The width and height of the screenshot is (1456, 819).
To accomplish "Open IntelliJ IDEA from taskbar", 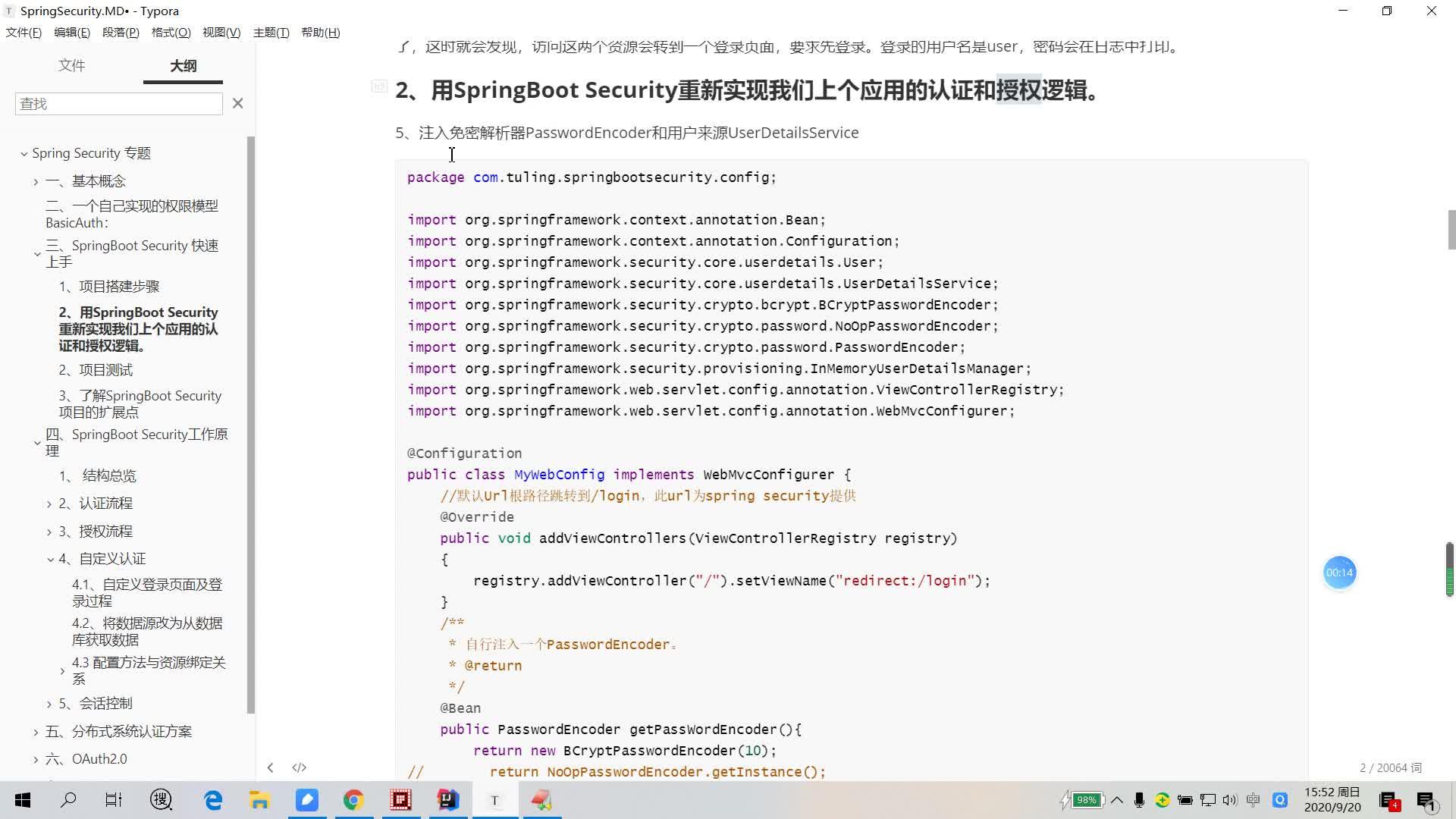I will 448,800.
